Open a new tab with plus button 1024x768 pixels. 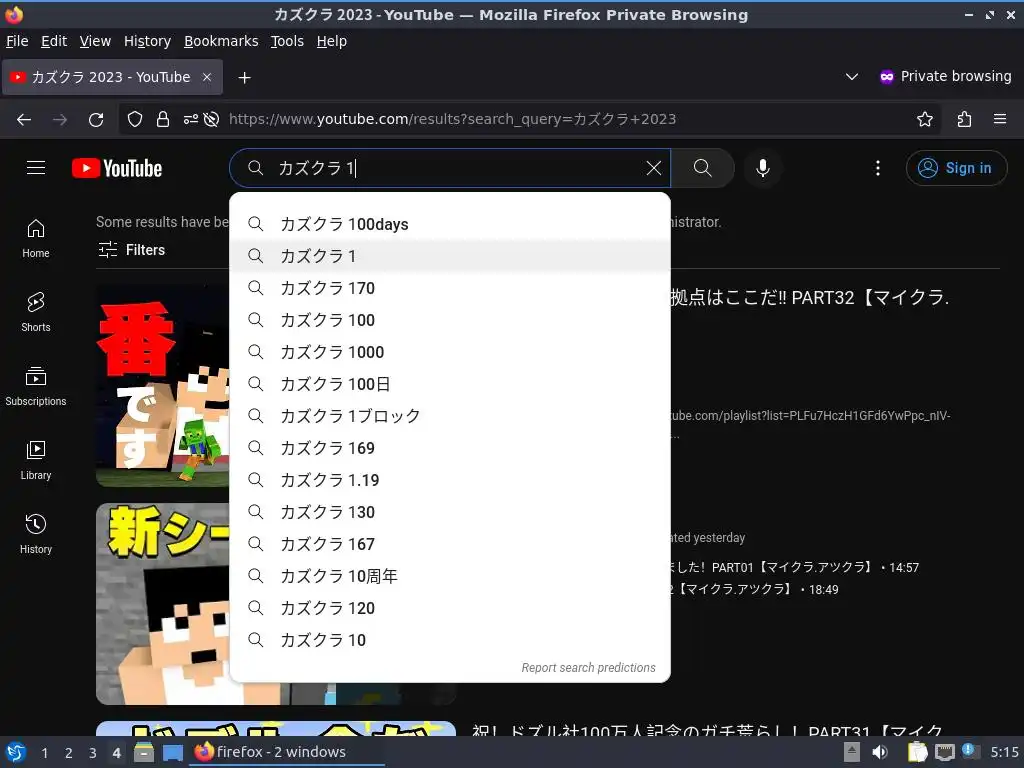coord(244,78)
